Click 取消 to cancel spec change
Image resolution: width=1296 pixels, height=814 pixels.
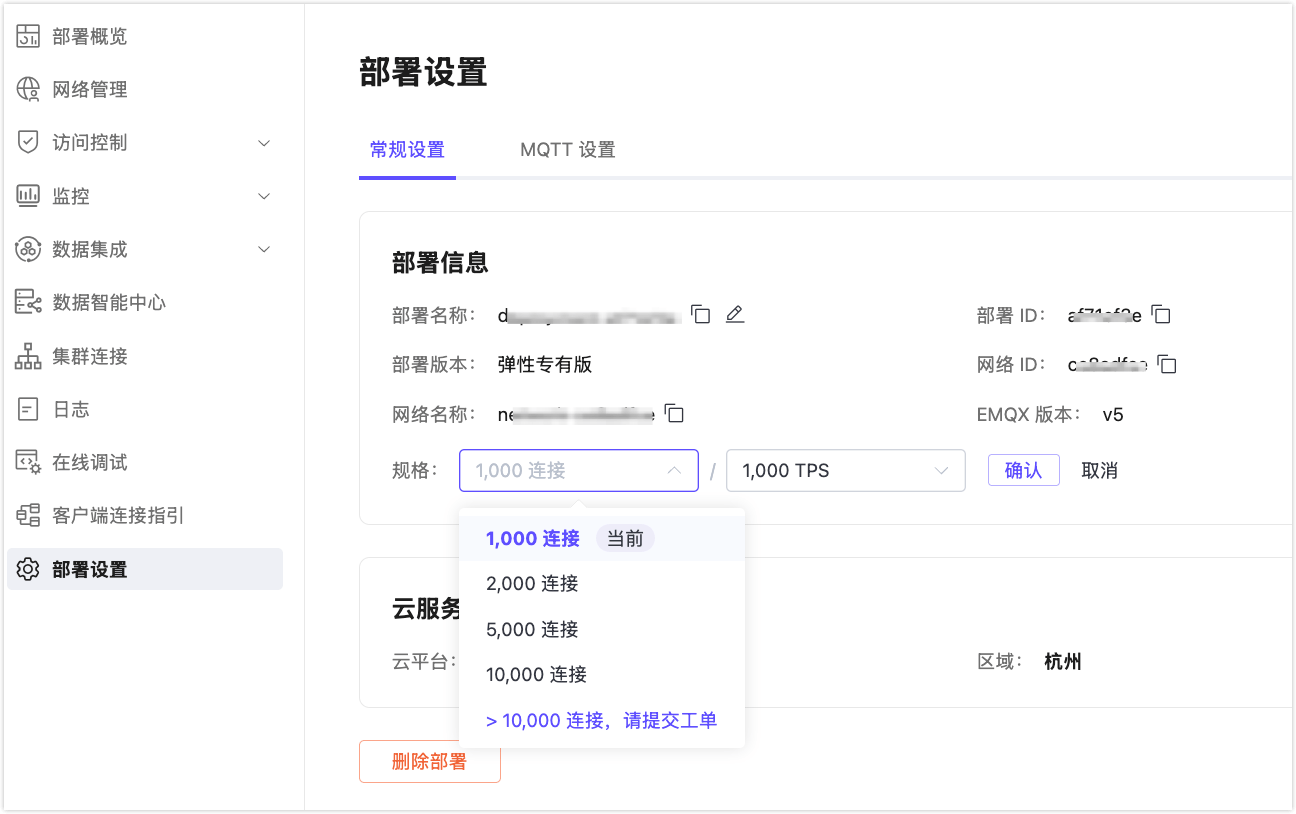(x=1099, y=470)
